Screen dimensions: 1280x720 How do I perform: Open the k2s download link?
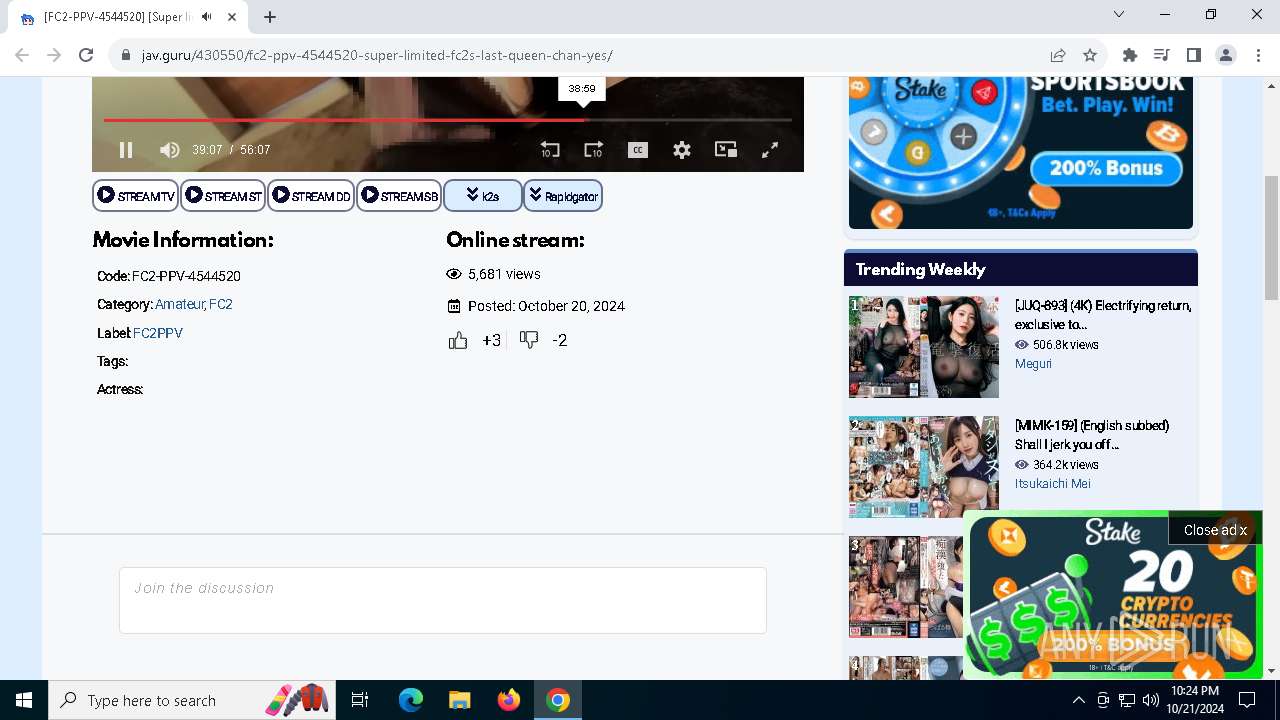[x=483, y=196]
